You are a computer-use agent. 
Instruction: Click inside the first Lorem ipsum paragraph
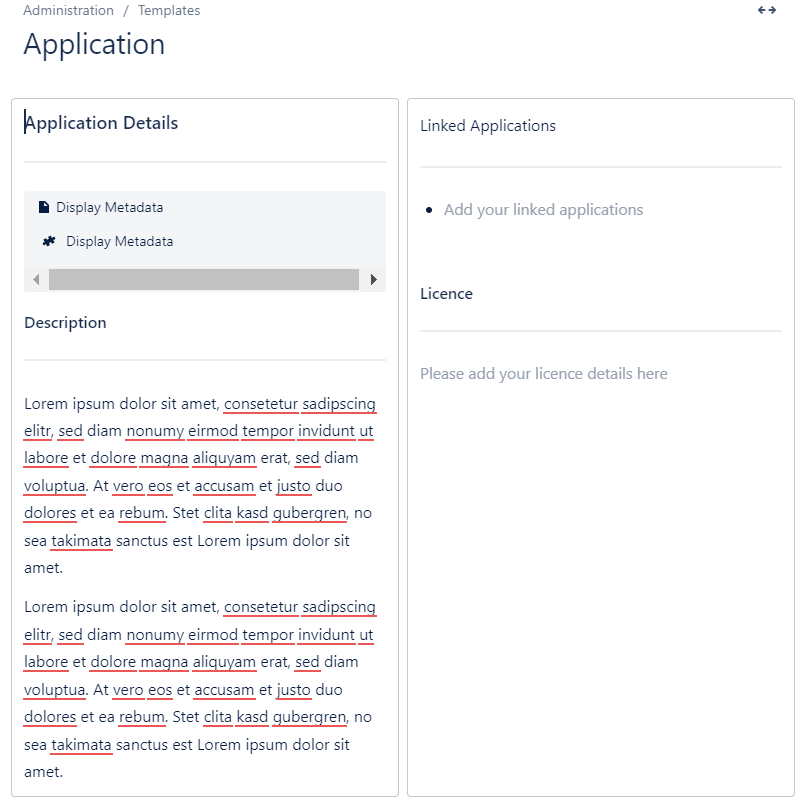[200, 486]
